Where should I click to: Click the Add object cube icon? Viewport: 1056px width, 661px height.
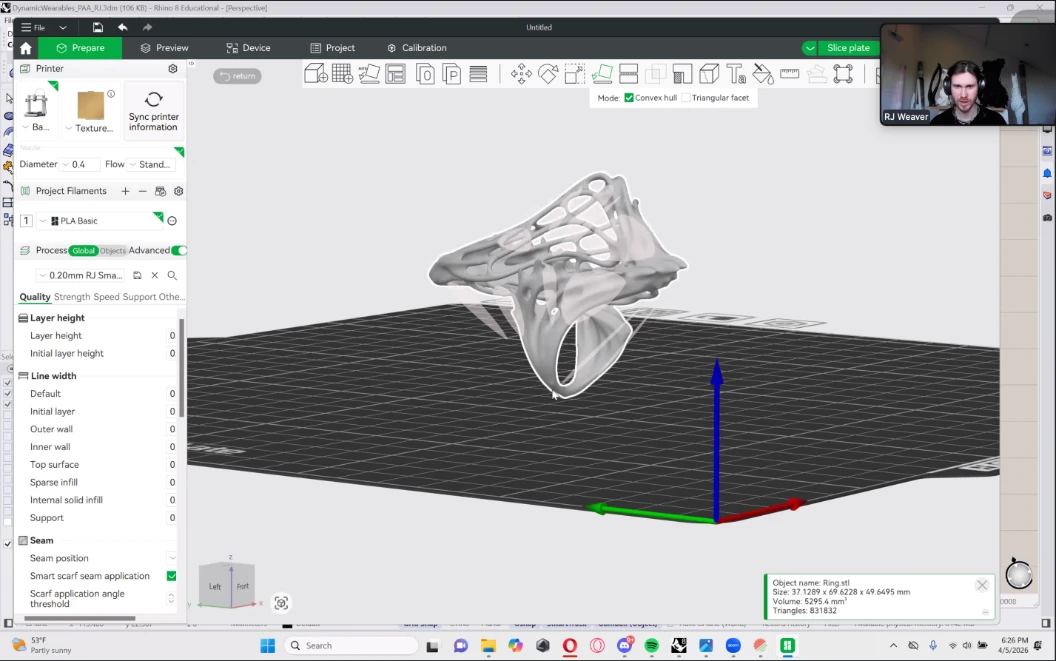(316, 74)
